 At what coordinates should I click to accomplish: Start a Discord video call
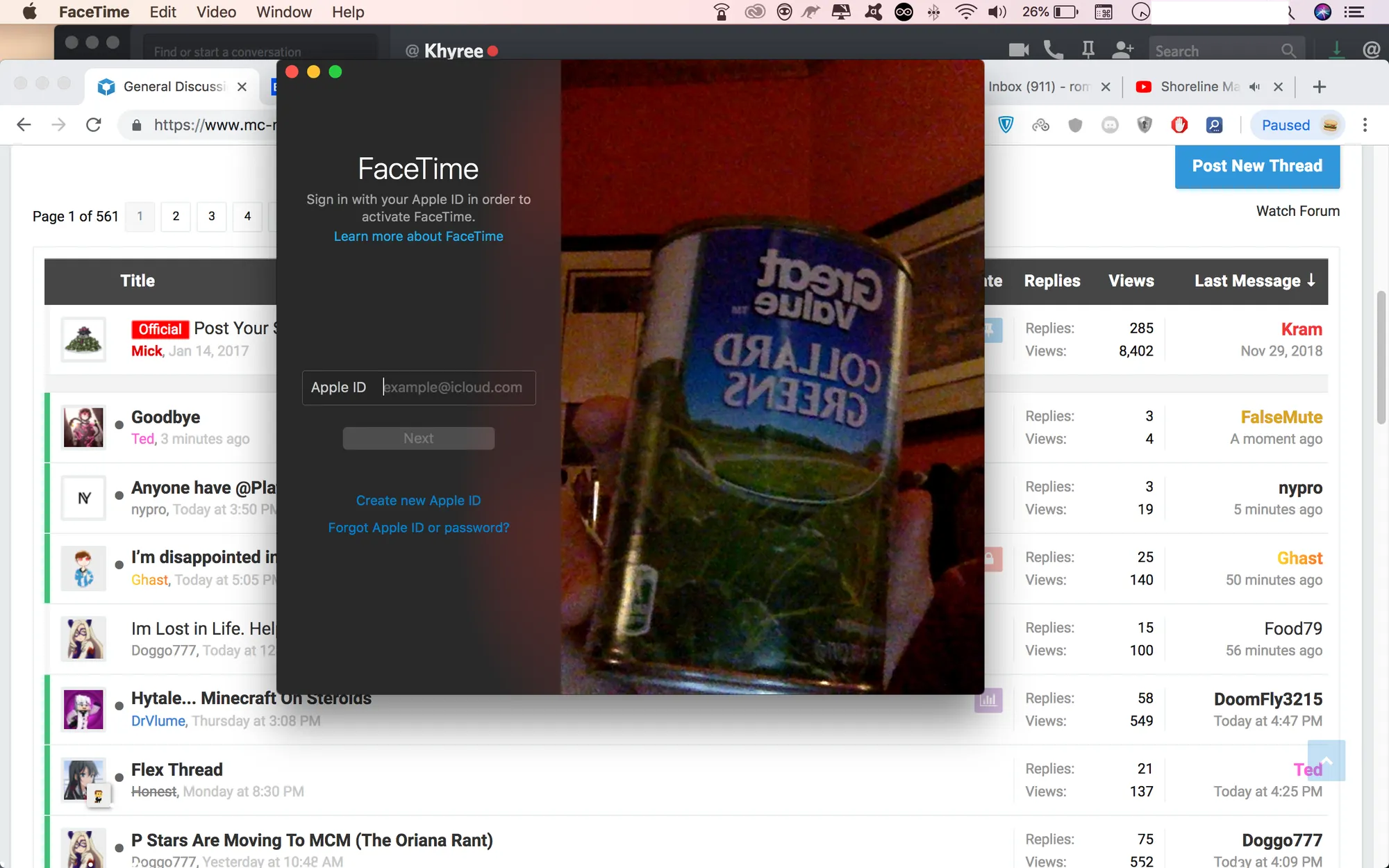1018,50
